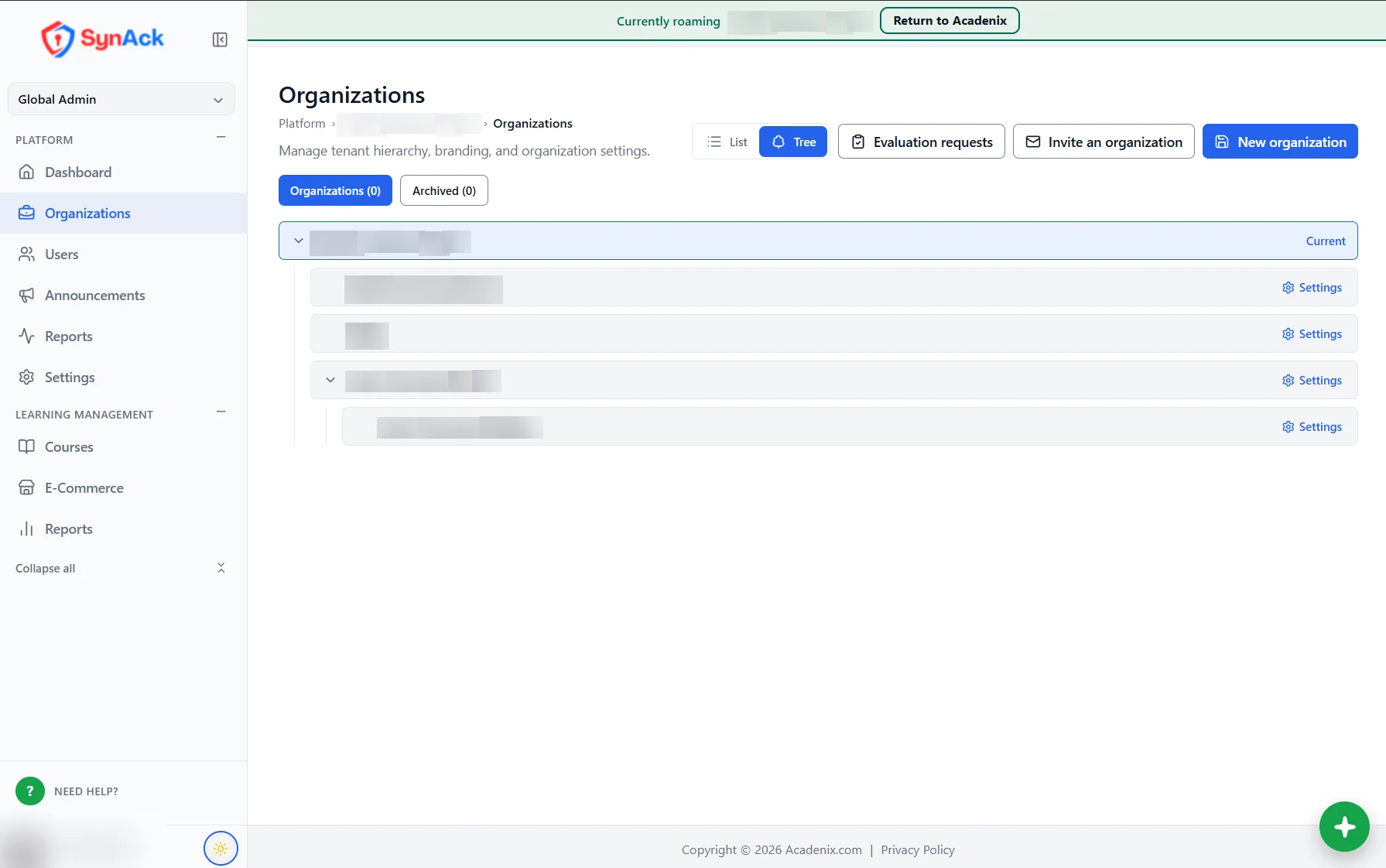Click Platform breadcrumb link

pos(302,123)
